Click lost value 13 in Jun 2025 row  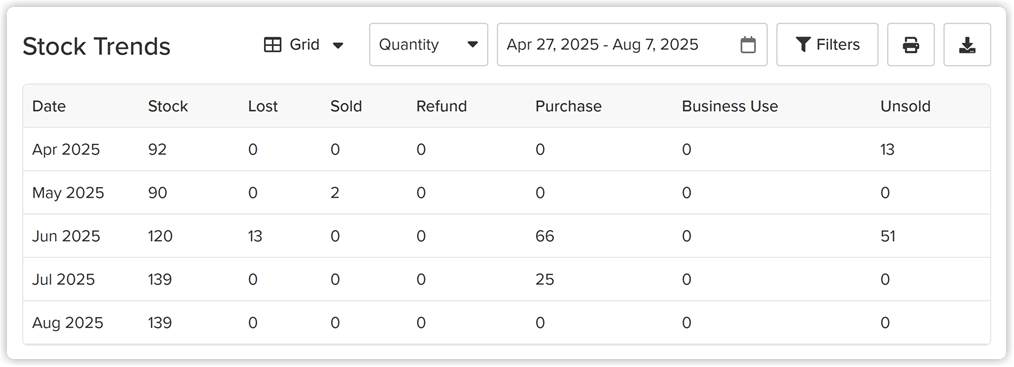click(255, 236)
